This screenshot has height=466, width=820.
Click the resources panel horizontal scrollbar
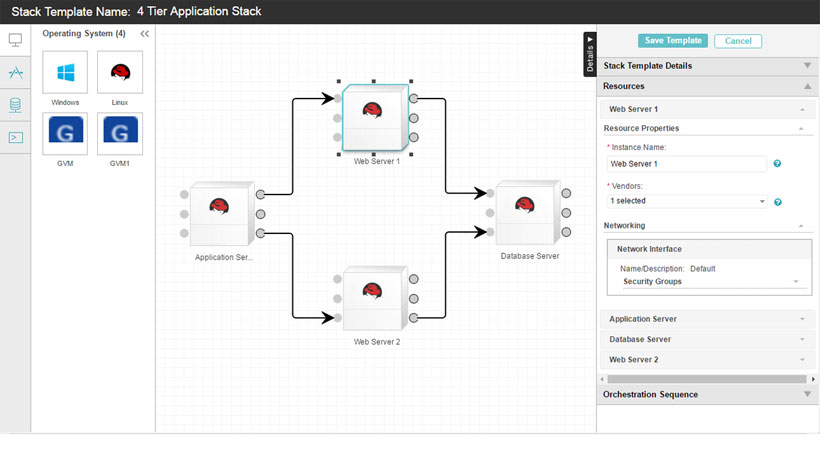click(x=707, y=379)
